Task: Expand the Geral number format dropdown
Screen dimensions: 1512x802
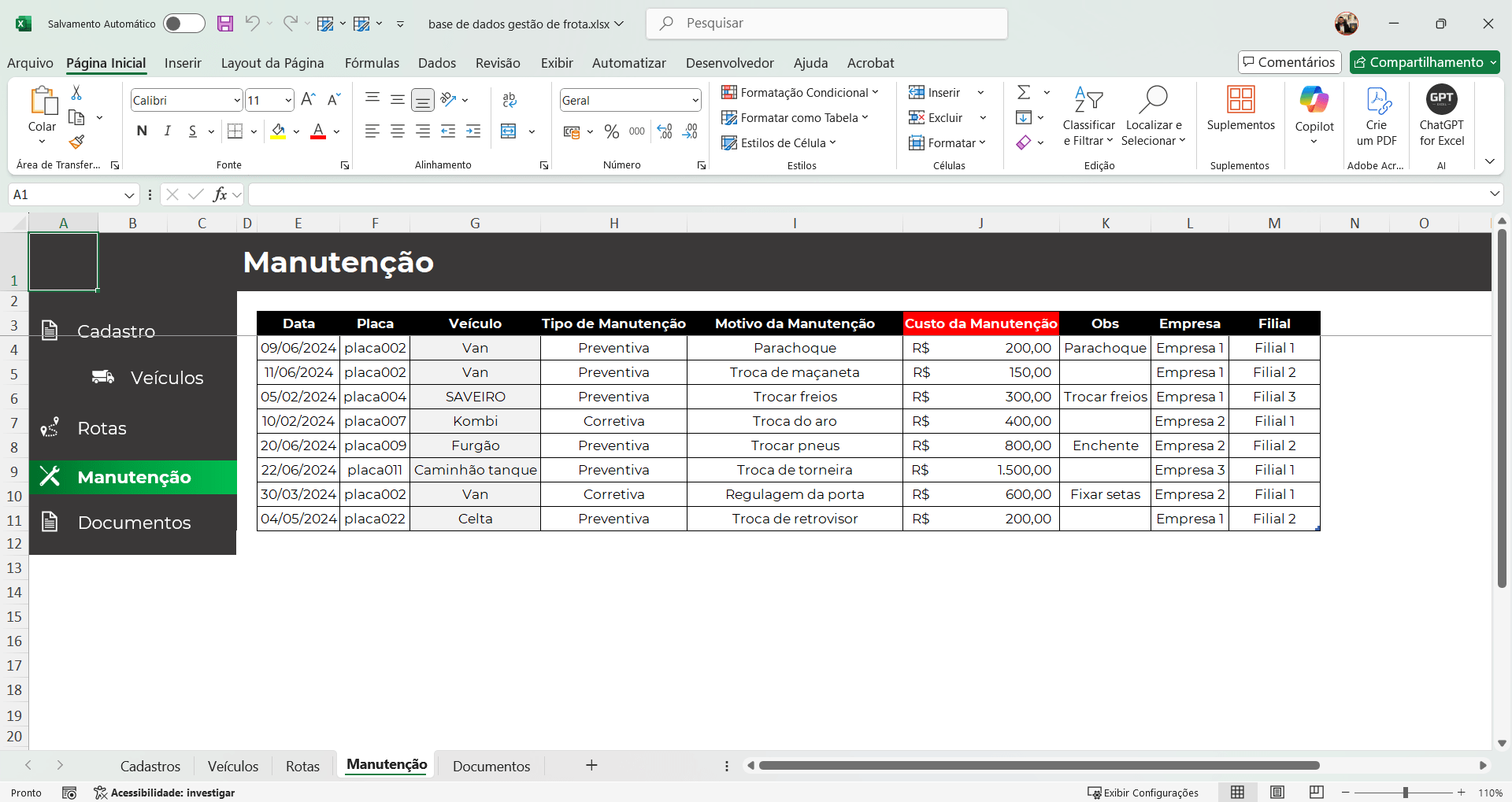Action: 695,100
